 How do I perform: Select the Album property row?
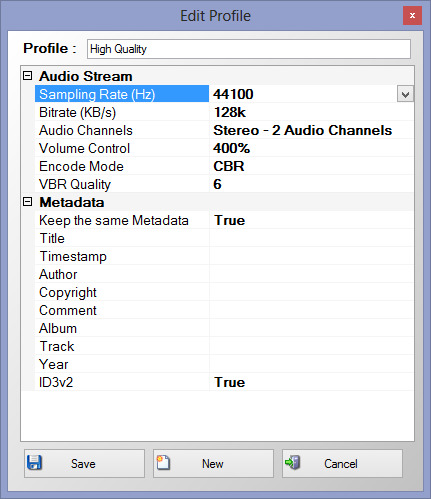(x=224, y=328)
